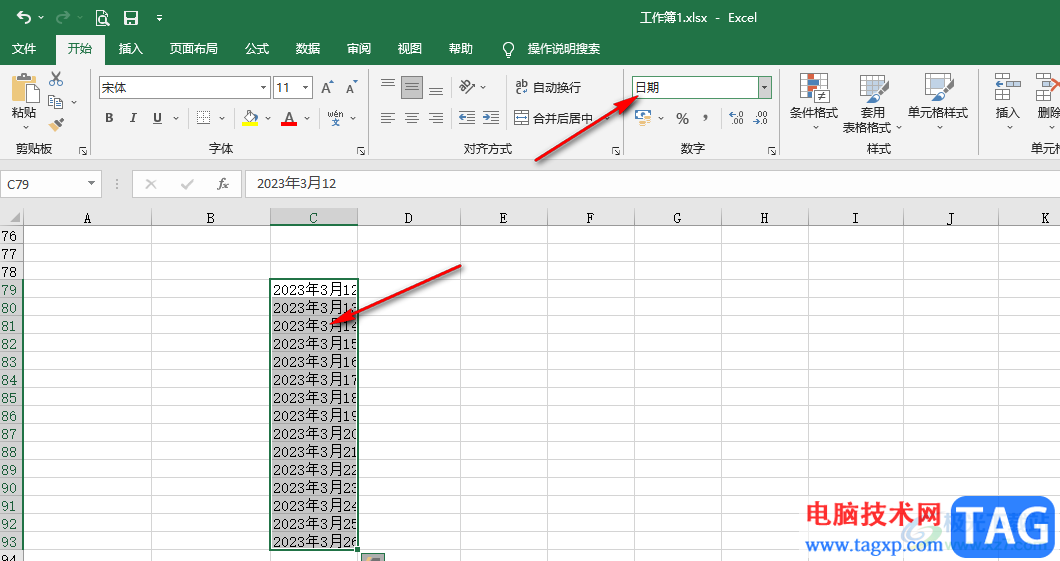The height and width of the screenshot is (561, 1060).
Task: Open the 字体 font dialog launcher
Action: tap(361, 151)
